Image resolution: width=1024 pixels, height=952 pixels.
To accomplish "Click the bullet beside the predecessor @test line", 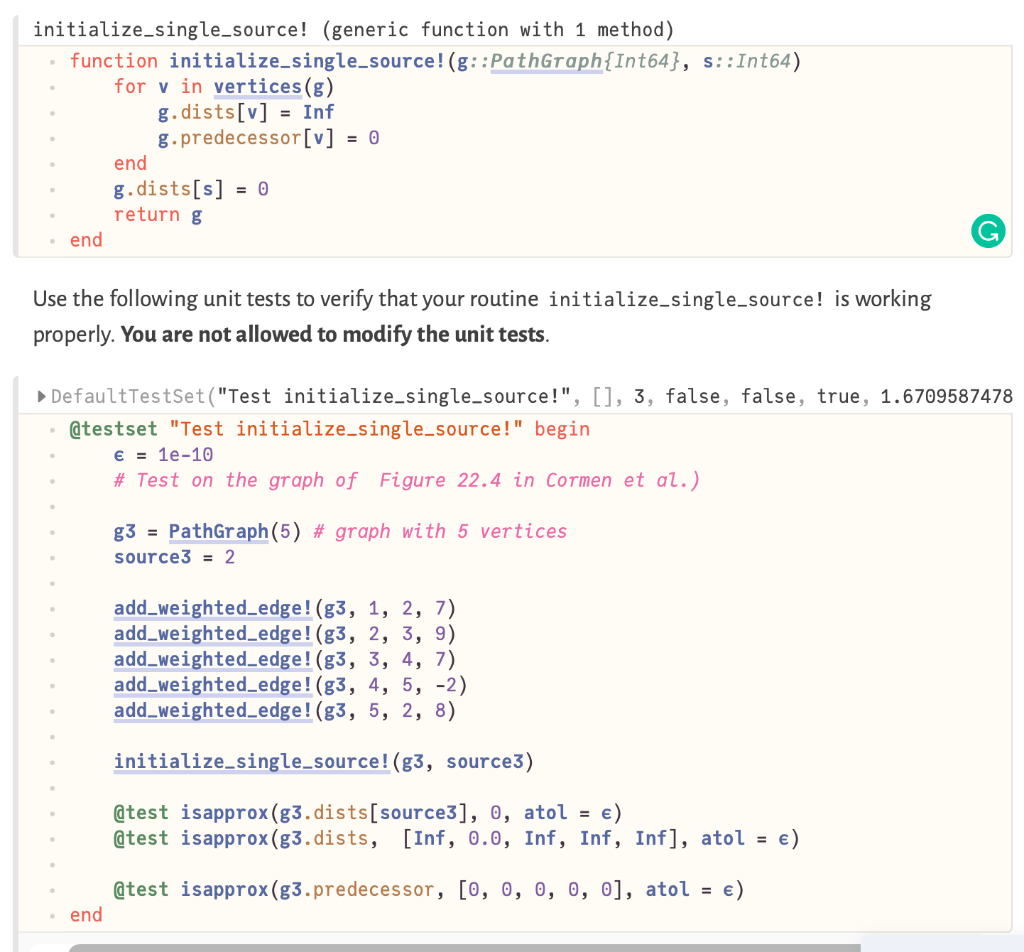I will pyautogui.click(x=54, y=889).
